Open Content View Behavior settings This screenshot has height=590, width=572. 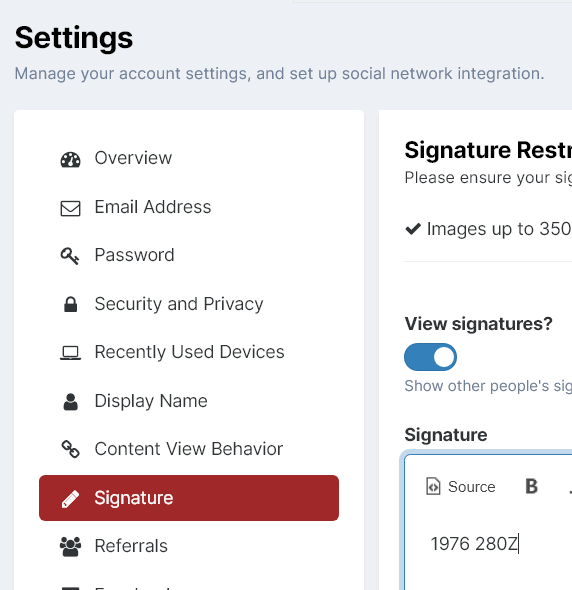pyautogui.click(x=189, y=449)
